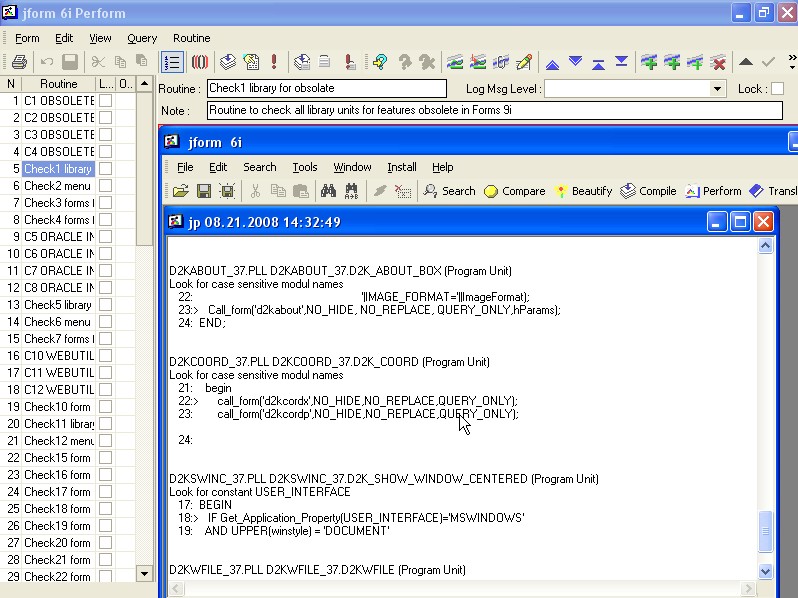Click the red exclamation mark icon
This screenshot has width=798, height=598.
[x=274, y=62]
